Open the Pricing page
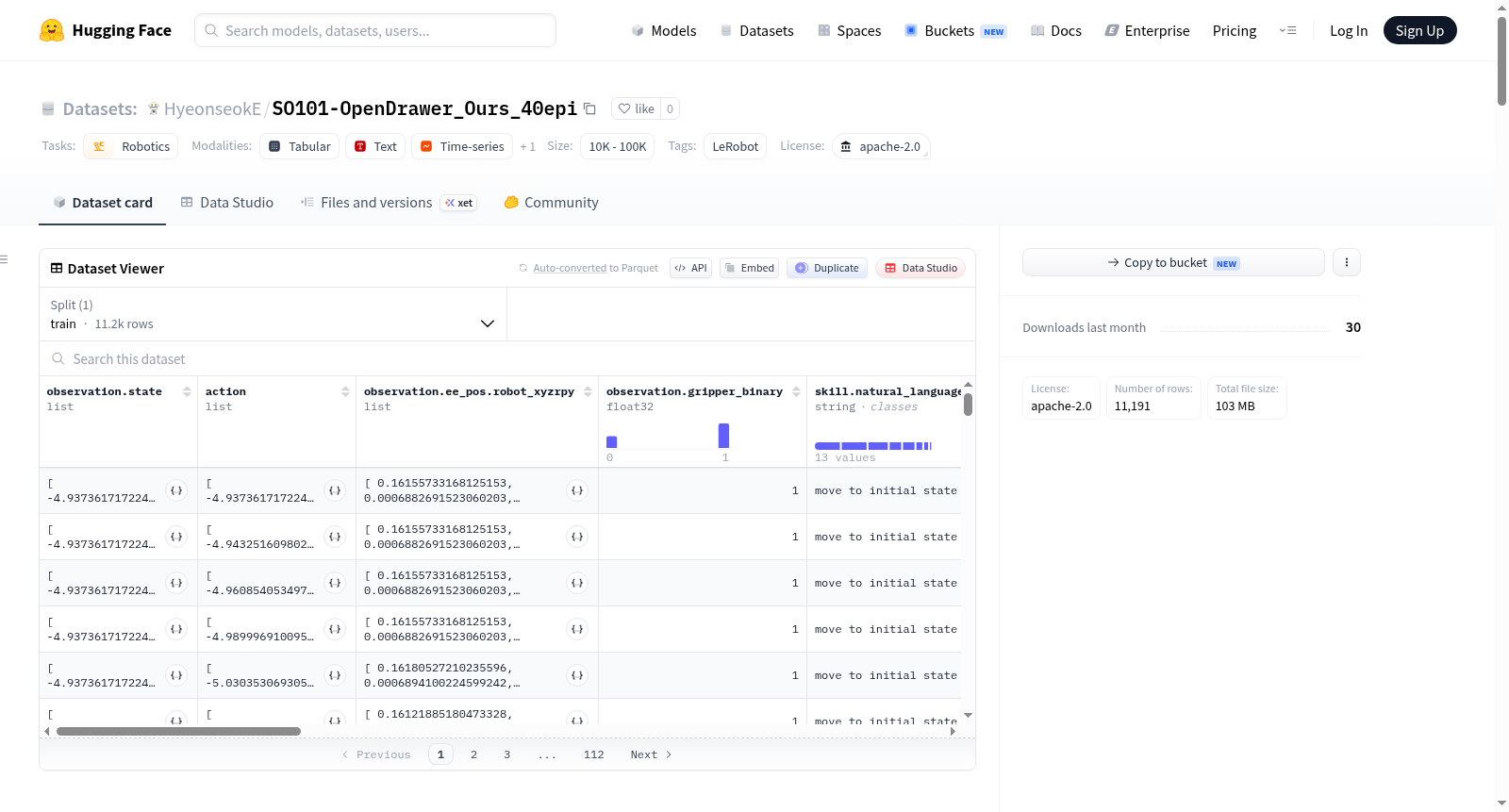This screenshot has width=1509, height=812. coord(1235,30)
